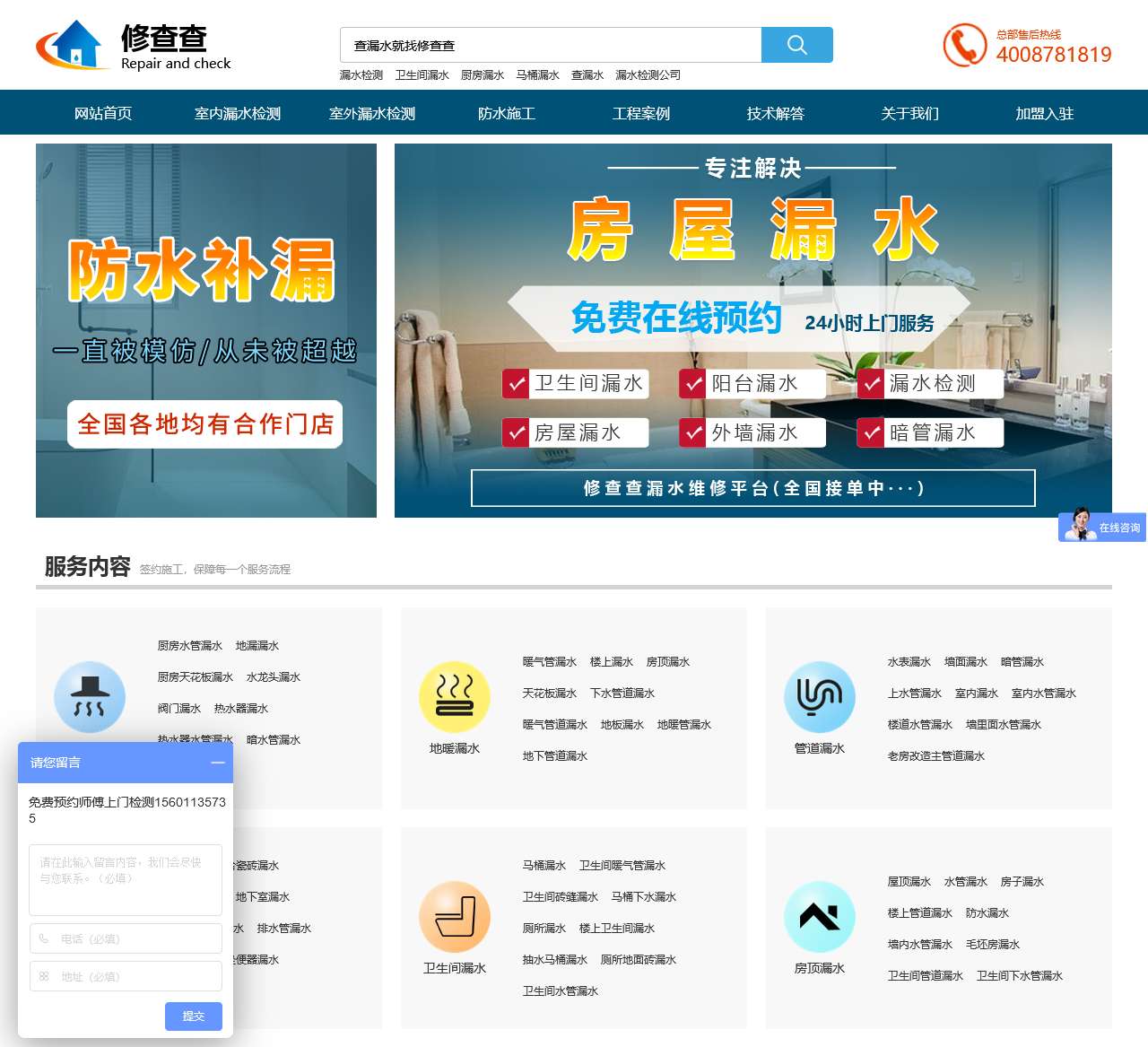Viewport: 1148px width, 1047px height.
Task: Click the address icon in the message form
Action: click(44, 976)
